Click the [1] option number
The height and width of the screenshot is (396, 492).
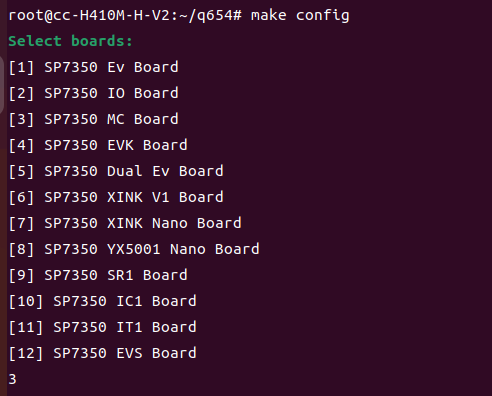pos(21,67)
